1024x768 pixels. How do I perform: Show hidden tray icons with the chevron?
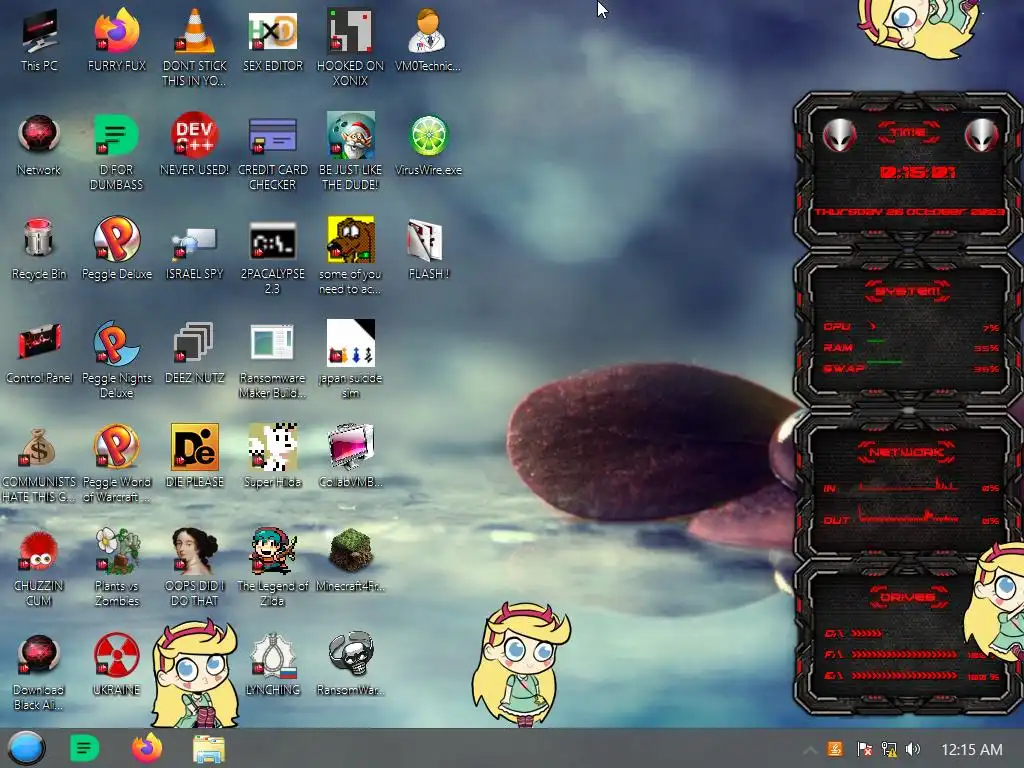tap(809, 750)
